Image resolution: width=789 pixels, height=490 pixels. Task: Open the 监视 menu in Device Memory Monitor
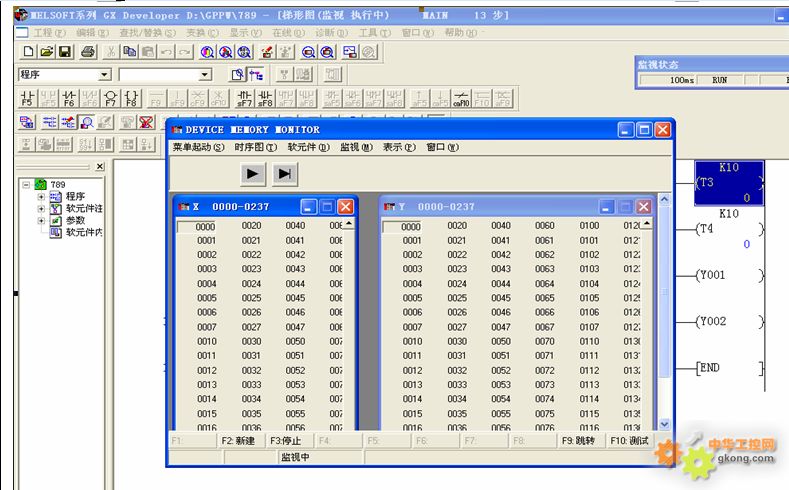click(356, 147)
